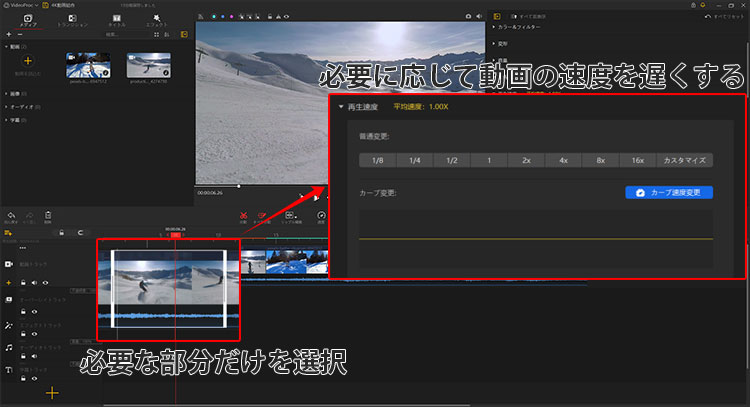Switch to the トランジション transitions tab
The height and width of the screenshot is (407, 750).
pyautogui.click(x=72, y=21)
